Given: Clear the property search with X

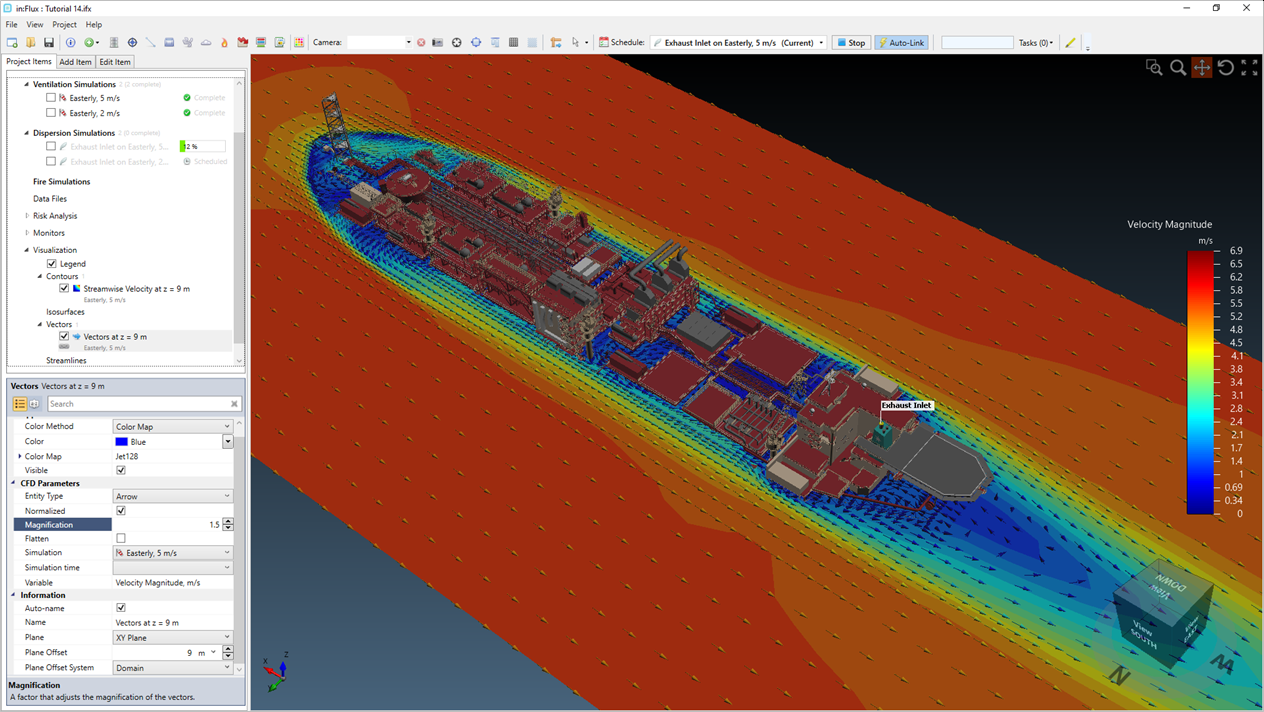Looking at the screenshot, I should 234,404.
